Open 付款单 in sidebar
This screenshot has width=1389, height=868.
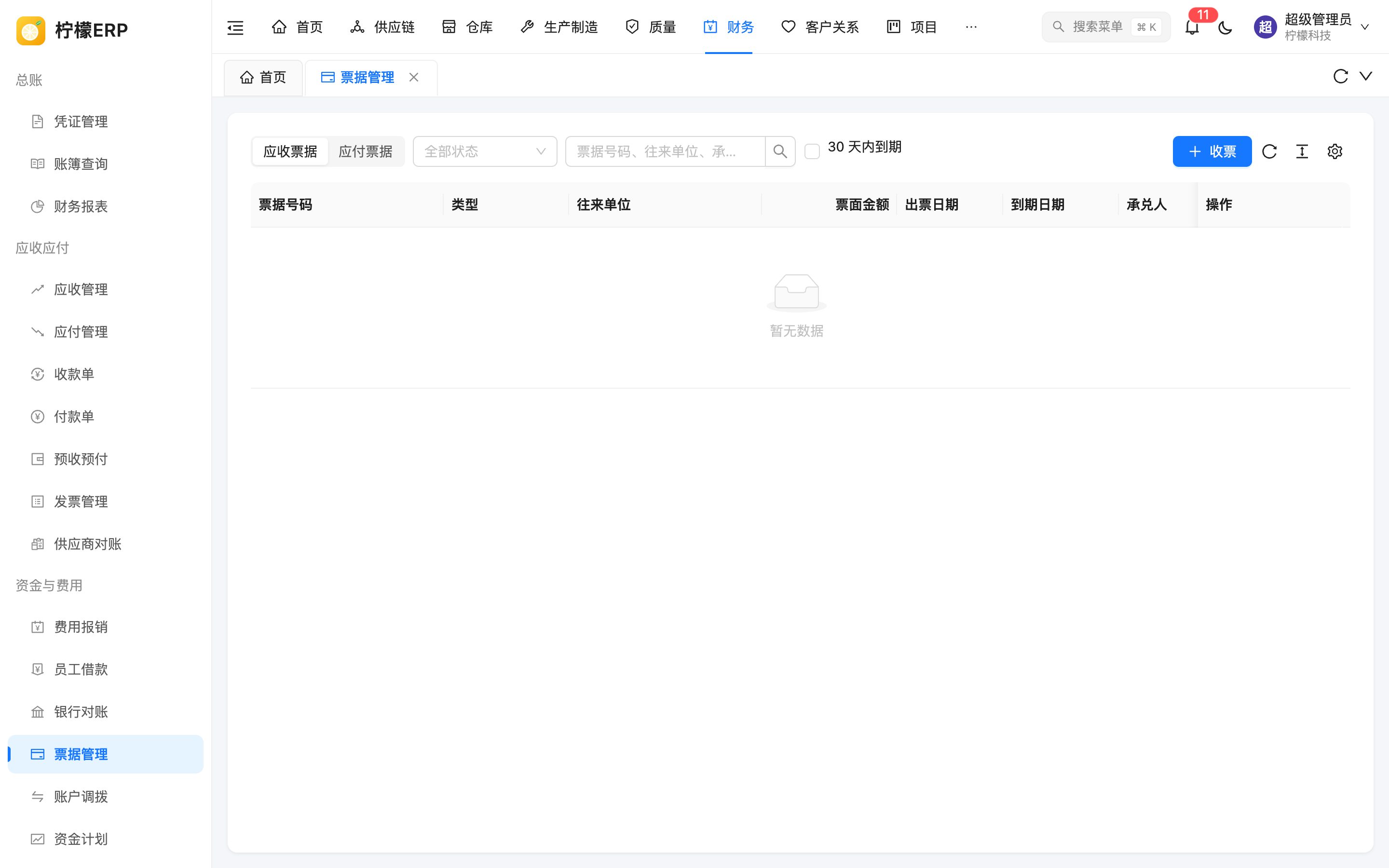pyautogui.click(x=106, y=417)
